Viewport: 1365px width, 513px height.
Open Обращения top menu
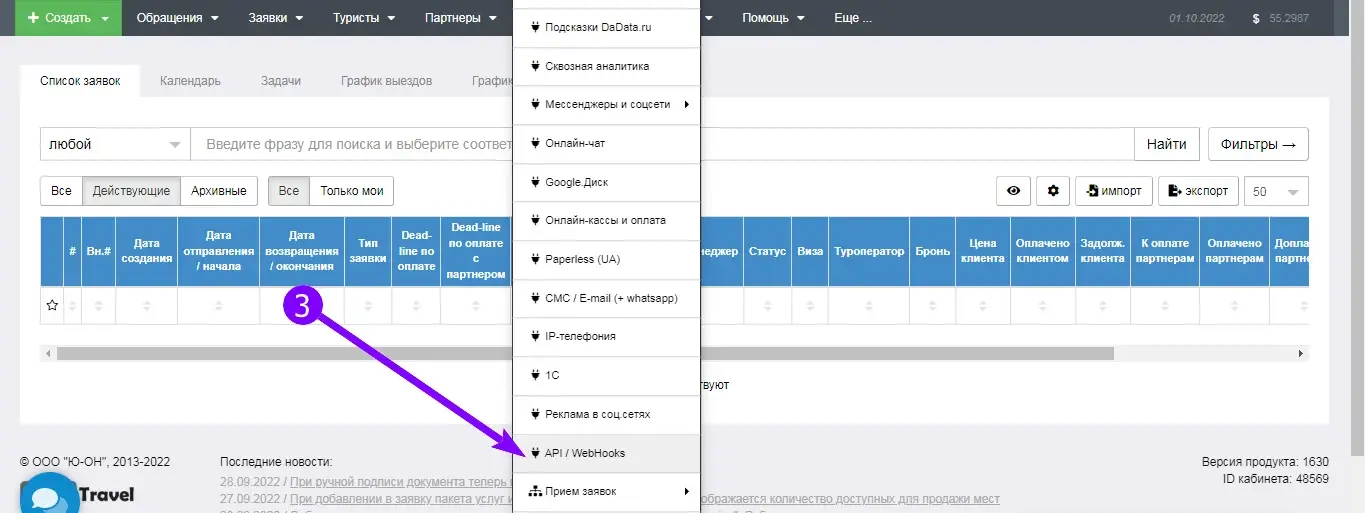pyautogui.click(x=178, y=18)
